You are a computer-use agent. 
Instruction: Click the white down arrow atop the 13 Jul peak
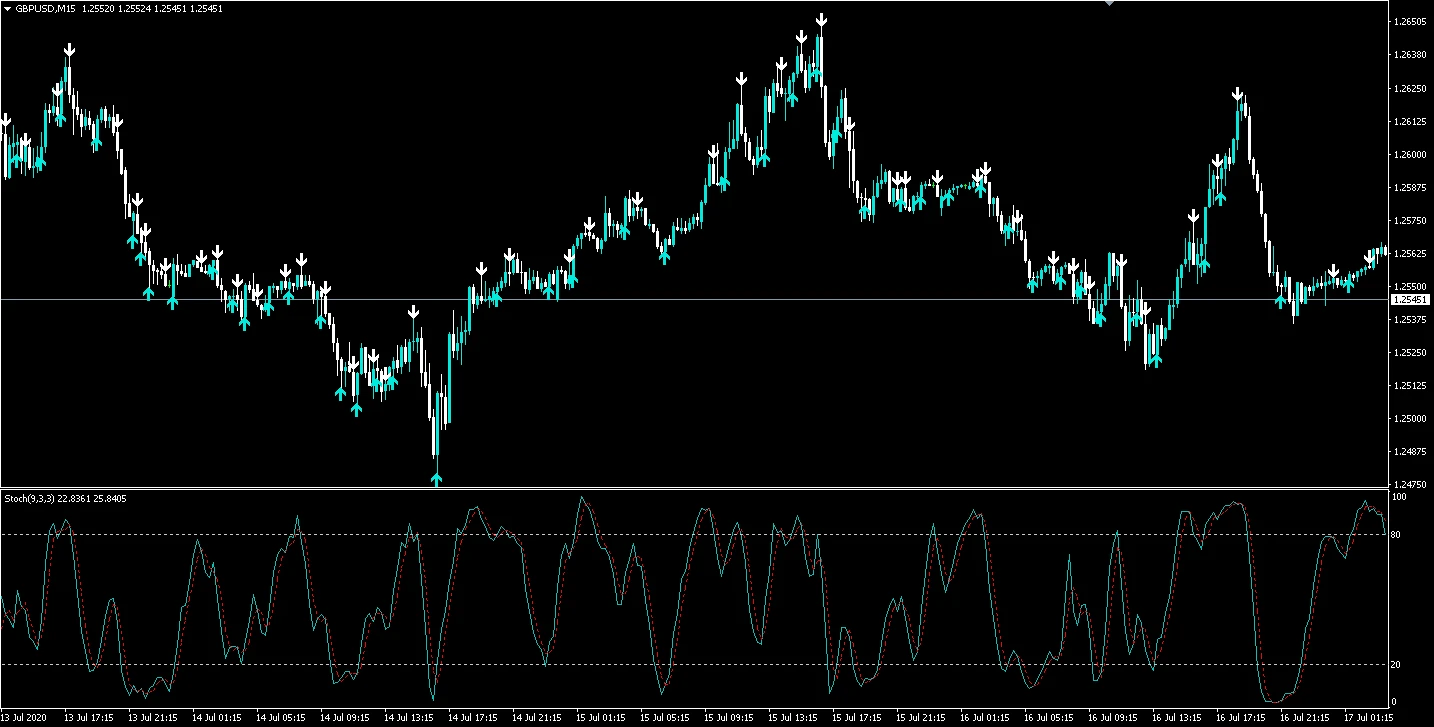[x=70, y=50]
